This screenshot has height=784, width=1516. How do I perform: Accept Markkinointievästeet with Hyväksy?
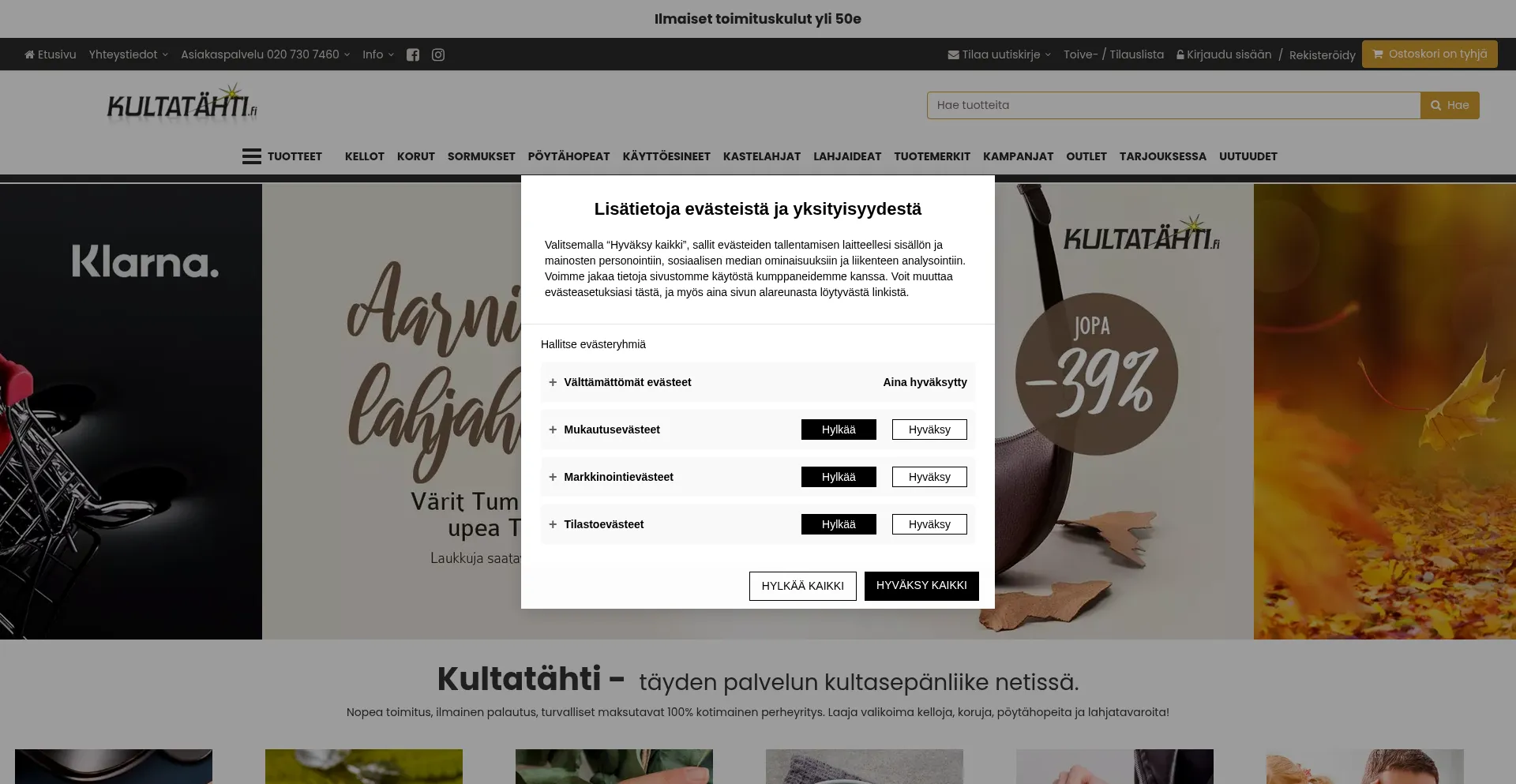(929, 476)
